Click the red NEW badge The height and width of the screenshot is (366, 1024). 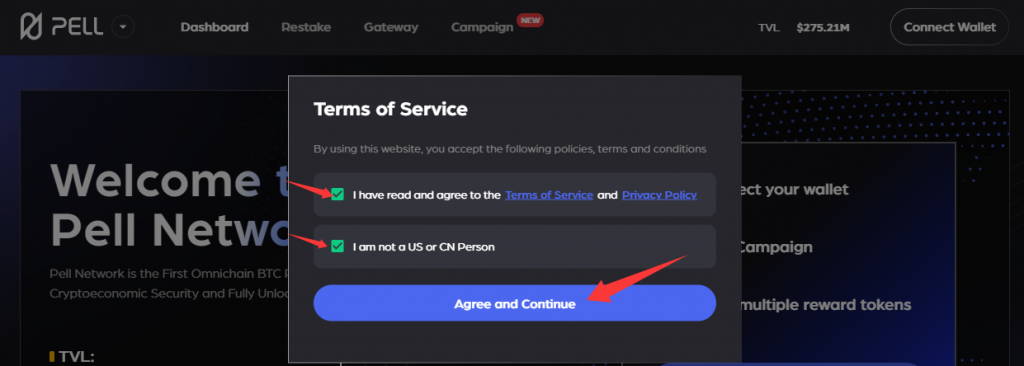[530, 20]
